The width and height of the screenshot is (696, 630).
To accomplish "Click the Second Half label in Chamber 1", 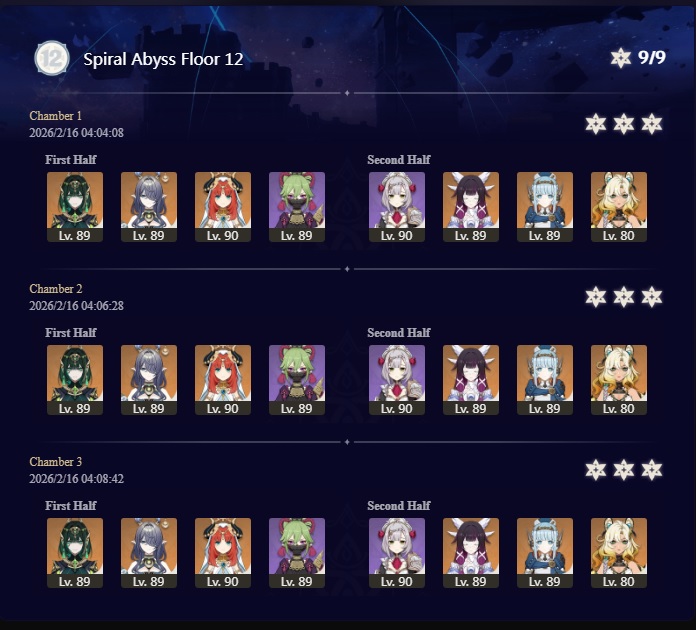I will [399, 159].
